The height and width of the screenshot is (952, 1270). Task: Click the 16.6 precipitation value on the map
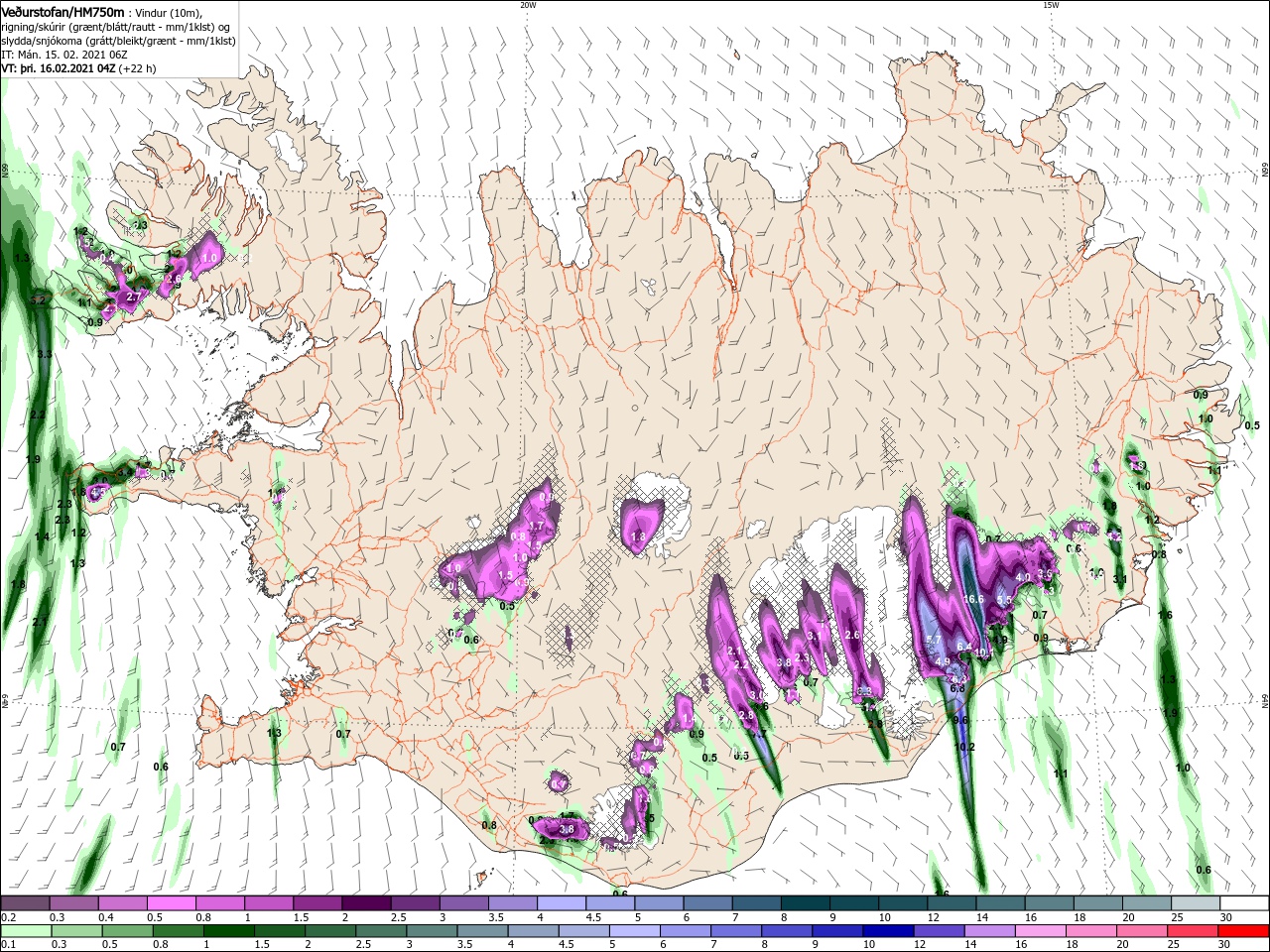pos(973,599)
